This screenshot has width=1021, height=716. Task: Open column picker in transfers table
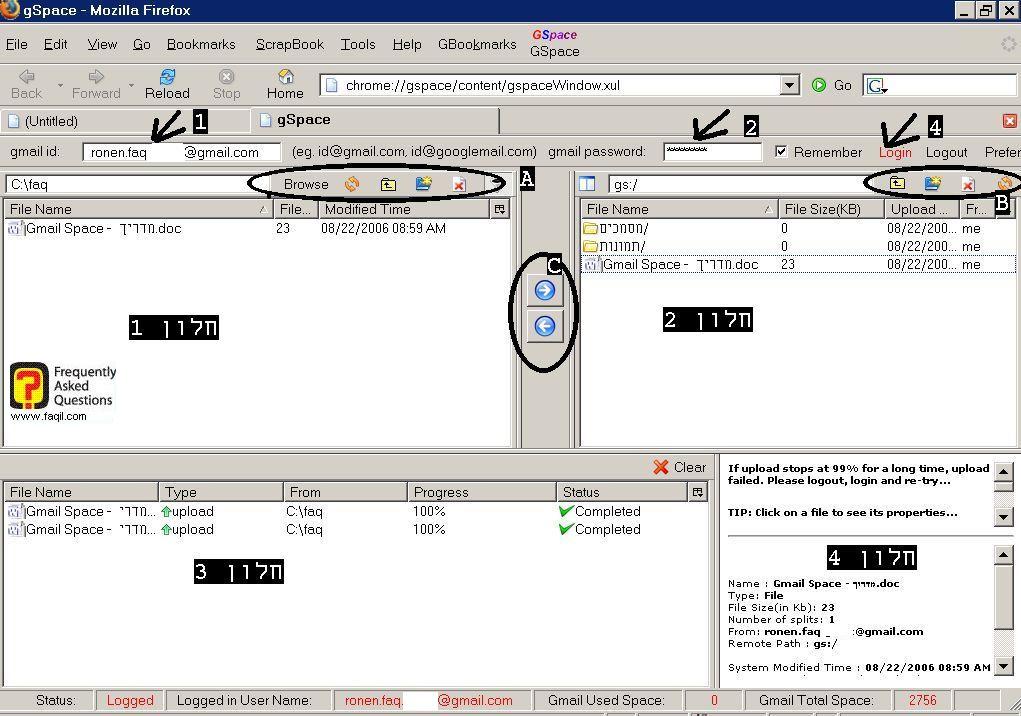click(698, 492)
